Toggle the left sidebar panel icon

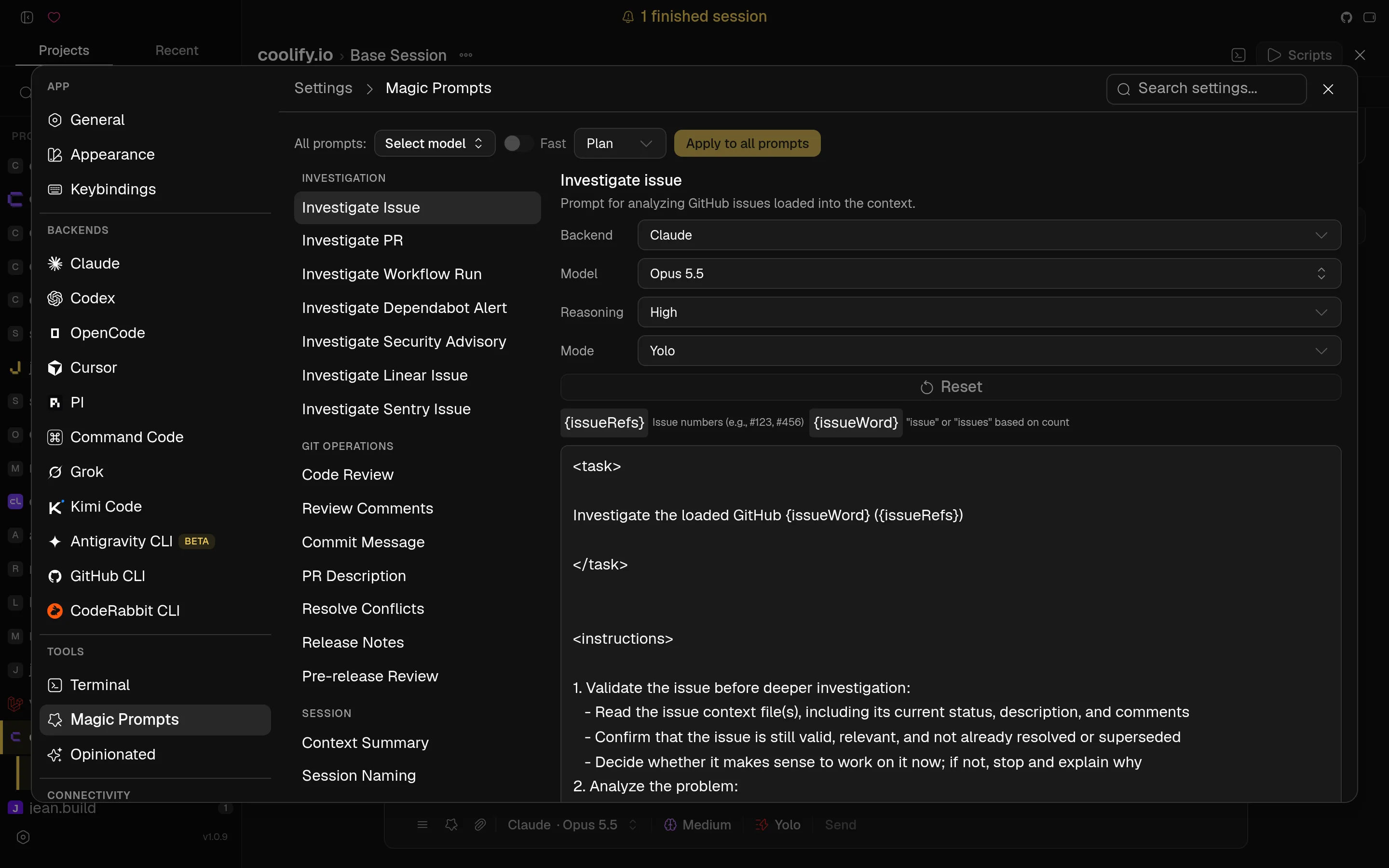[27, 17]
